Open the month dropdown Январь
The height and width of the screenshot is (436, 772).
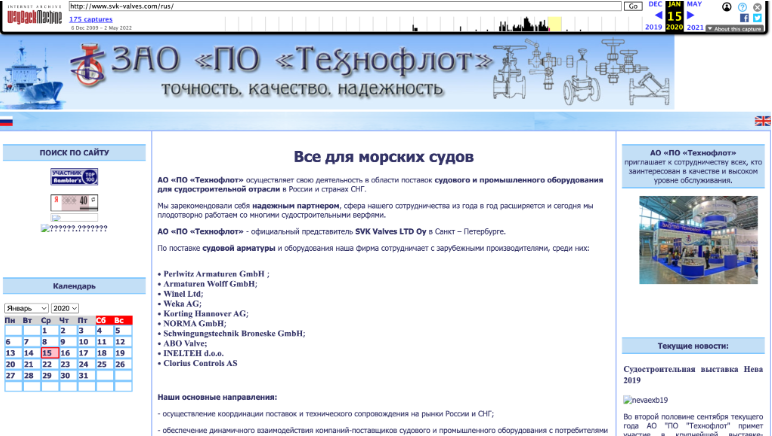(27, 308)
